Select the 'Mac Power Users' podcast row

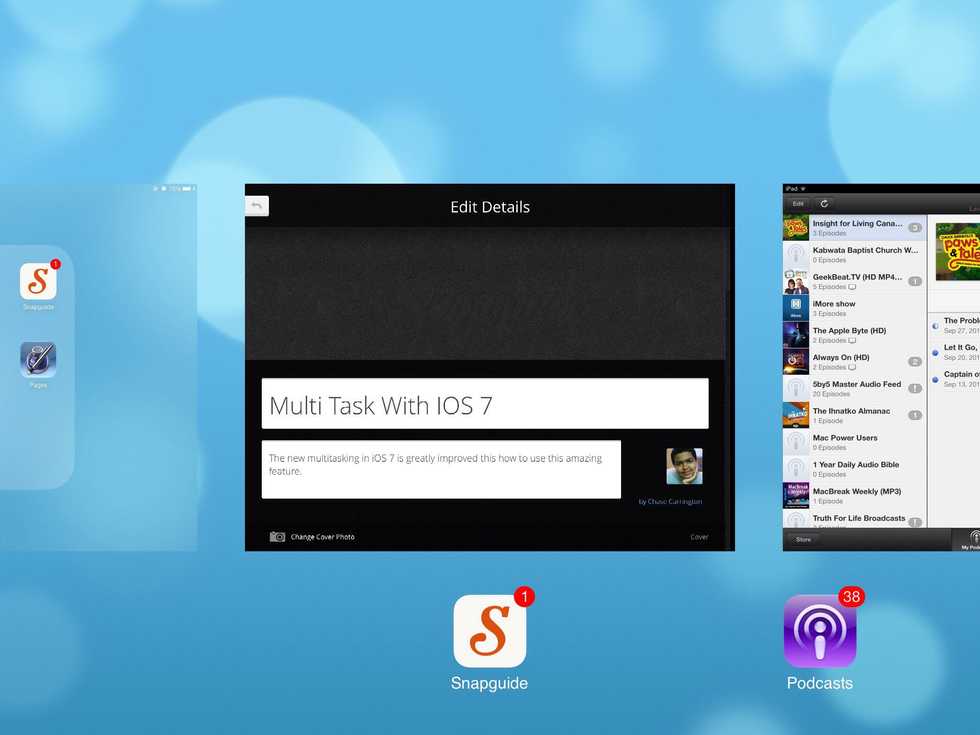tap(854, 442)
